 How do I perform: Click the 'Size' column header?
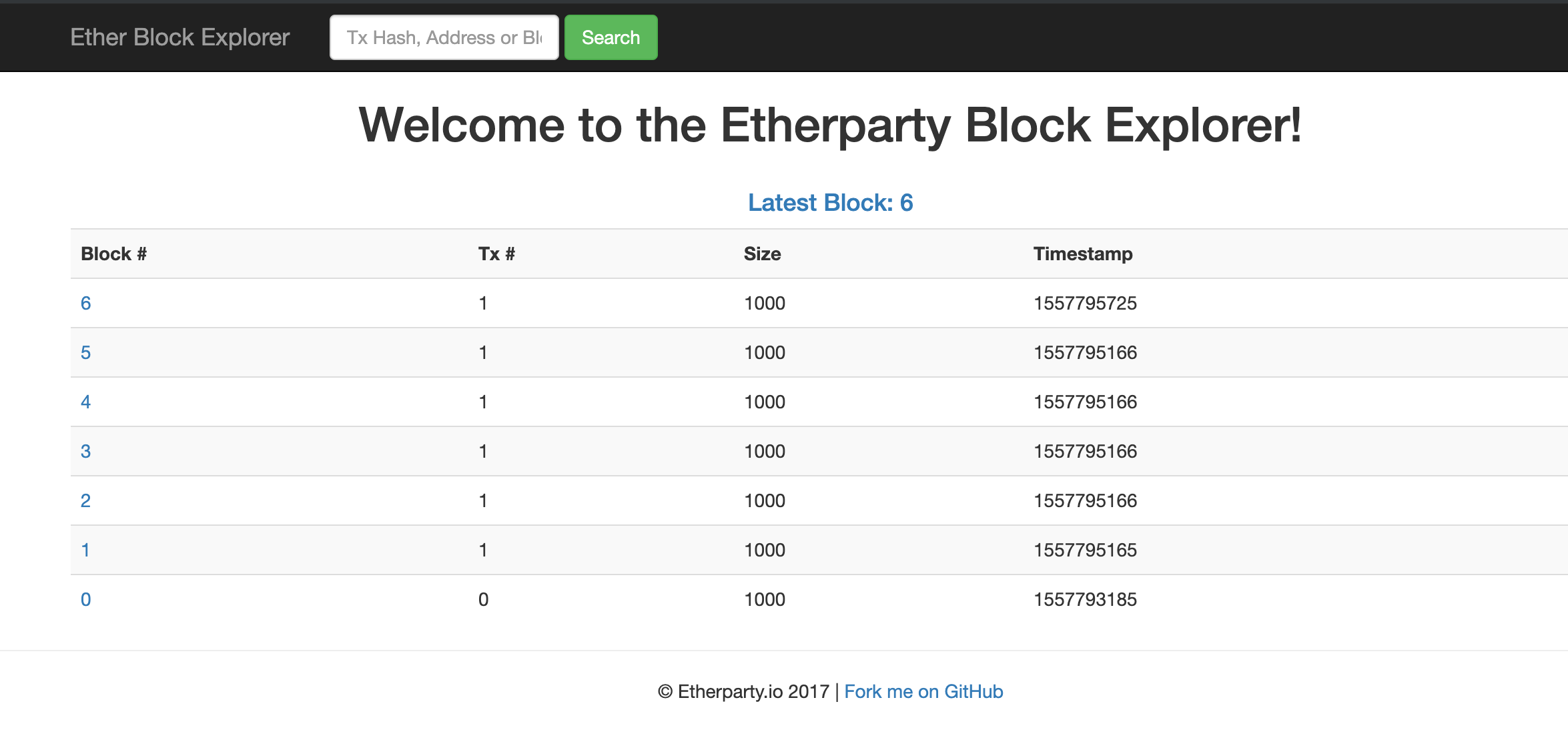[763, 254]
